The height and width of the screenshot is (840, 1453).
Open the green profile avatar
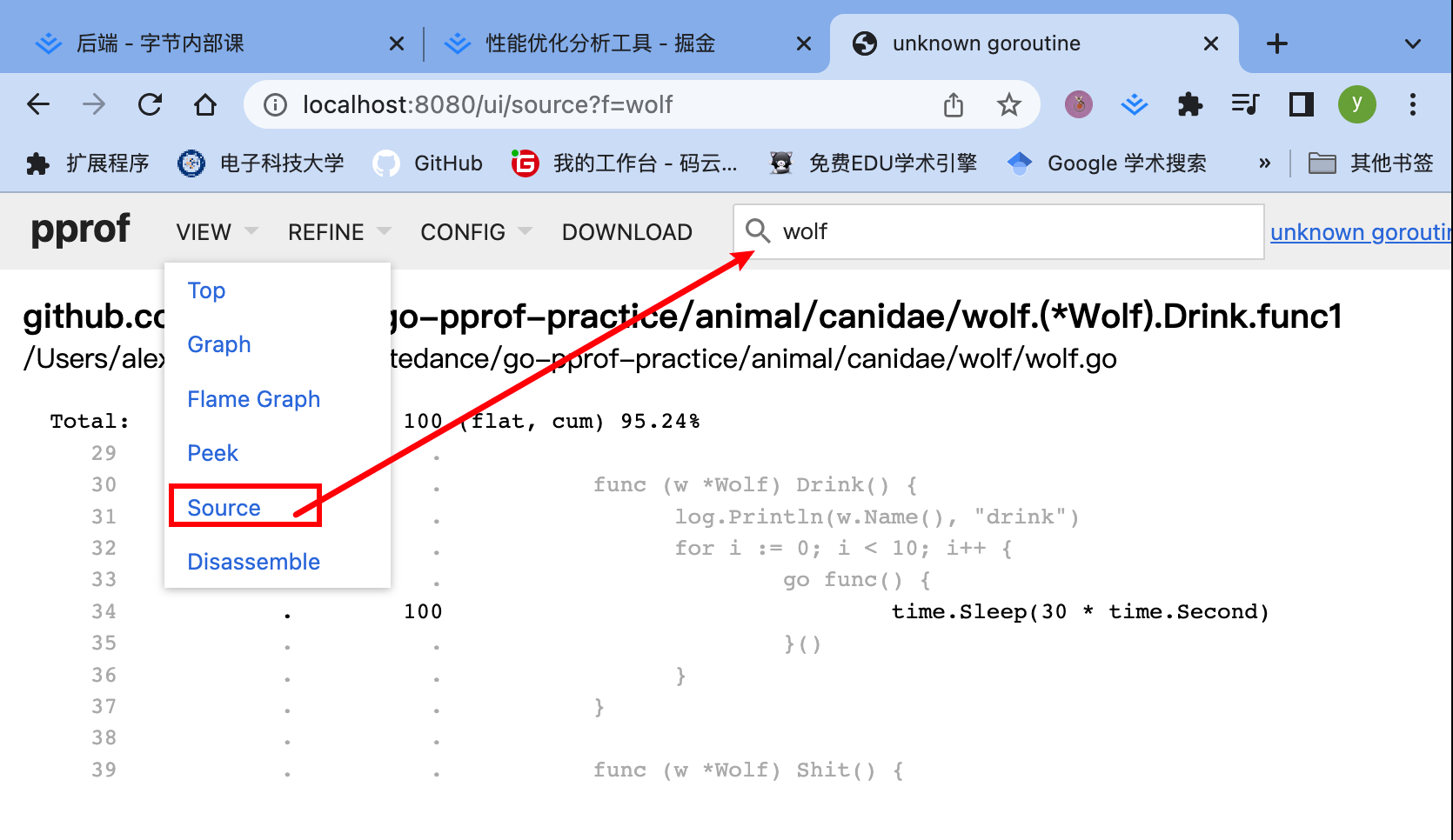tap(1357, 105)
